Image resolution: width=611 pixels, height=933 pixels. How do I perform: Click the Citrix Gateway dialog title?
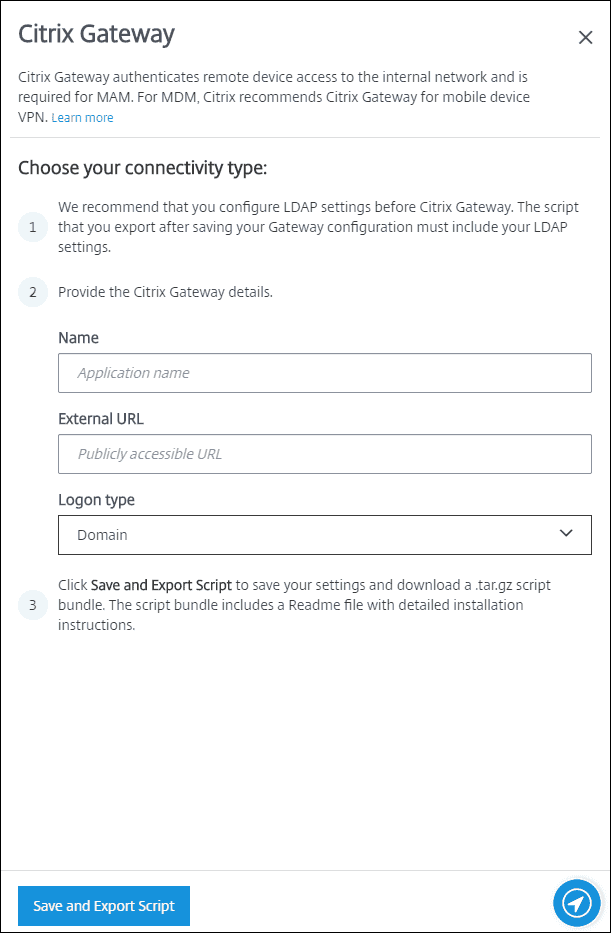tap(95, 33)
